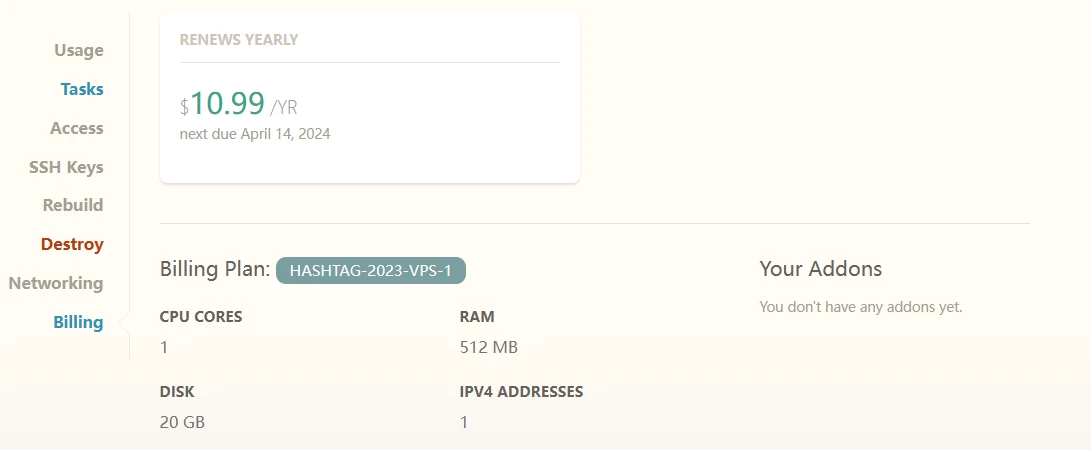Image resolution: width=1091 pixels, height=450 pixels.
Task: Click the next due April 14, 2024 text
Action: pyautogui.click(x=255, y=133)
